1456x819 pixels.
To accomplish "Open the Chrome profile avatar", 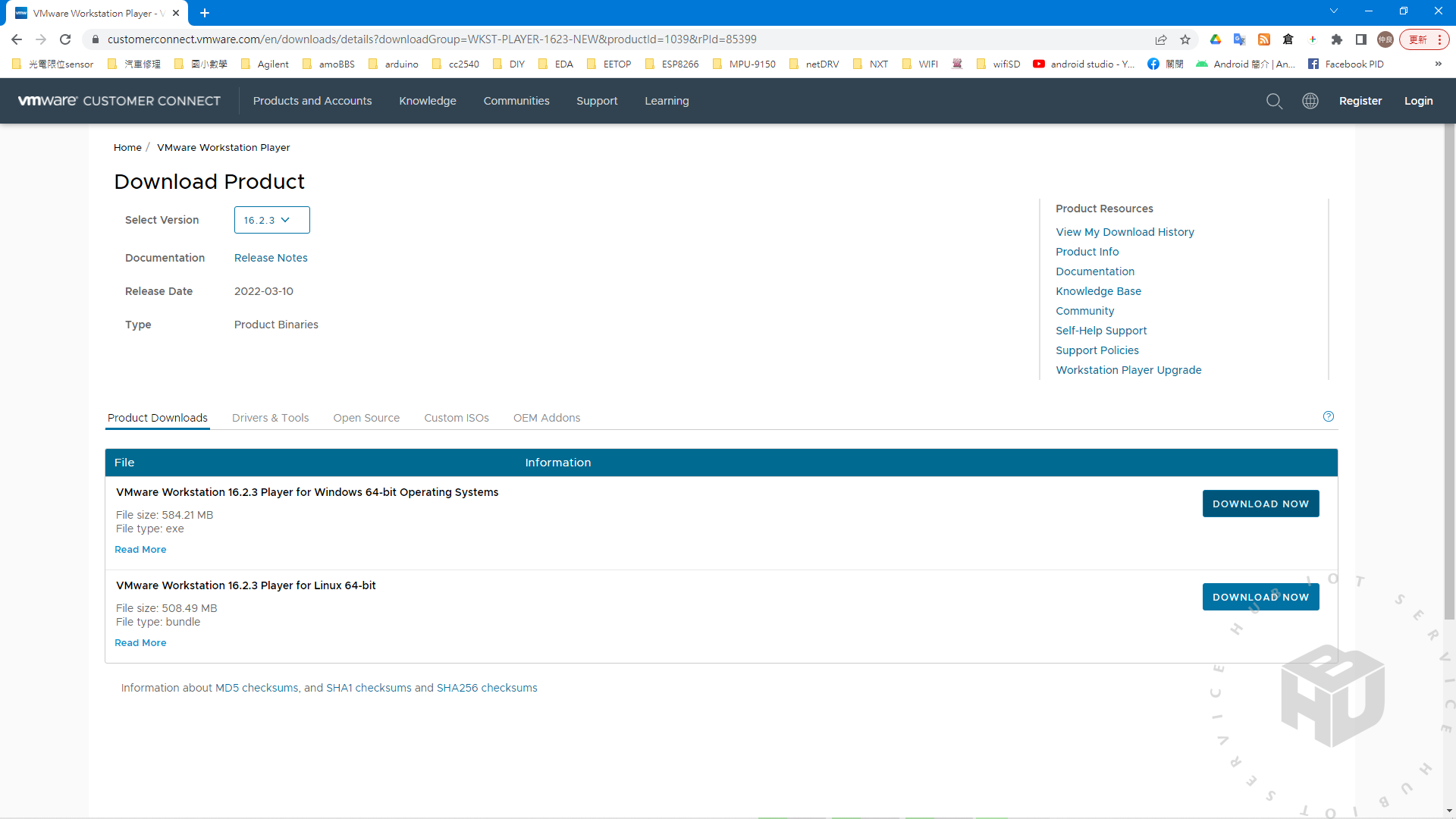I will point(1385,39).
